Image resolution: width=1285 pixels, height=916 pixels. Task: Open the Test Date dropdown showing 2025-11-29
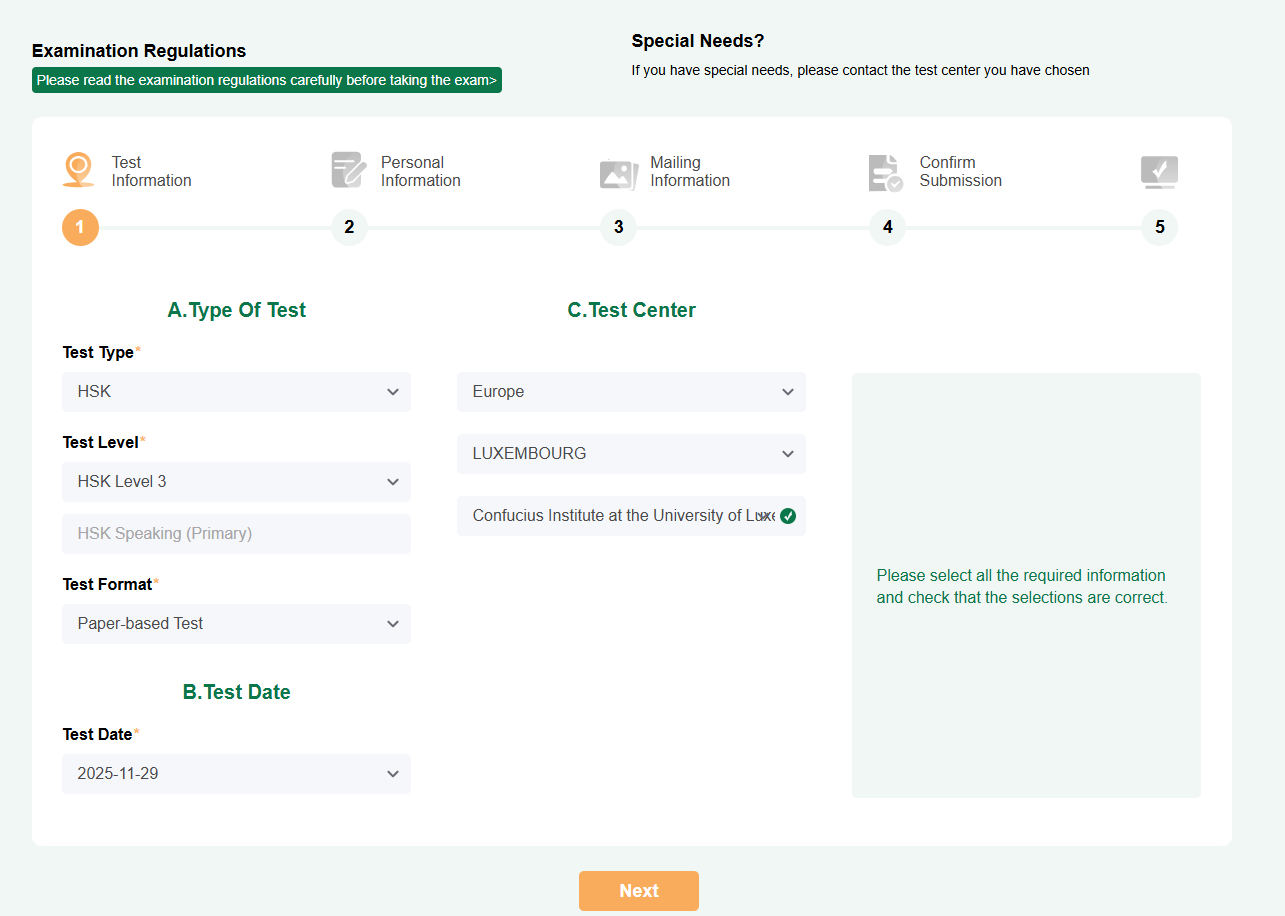coord(236,774)
